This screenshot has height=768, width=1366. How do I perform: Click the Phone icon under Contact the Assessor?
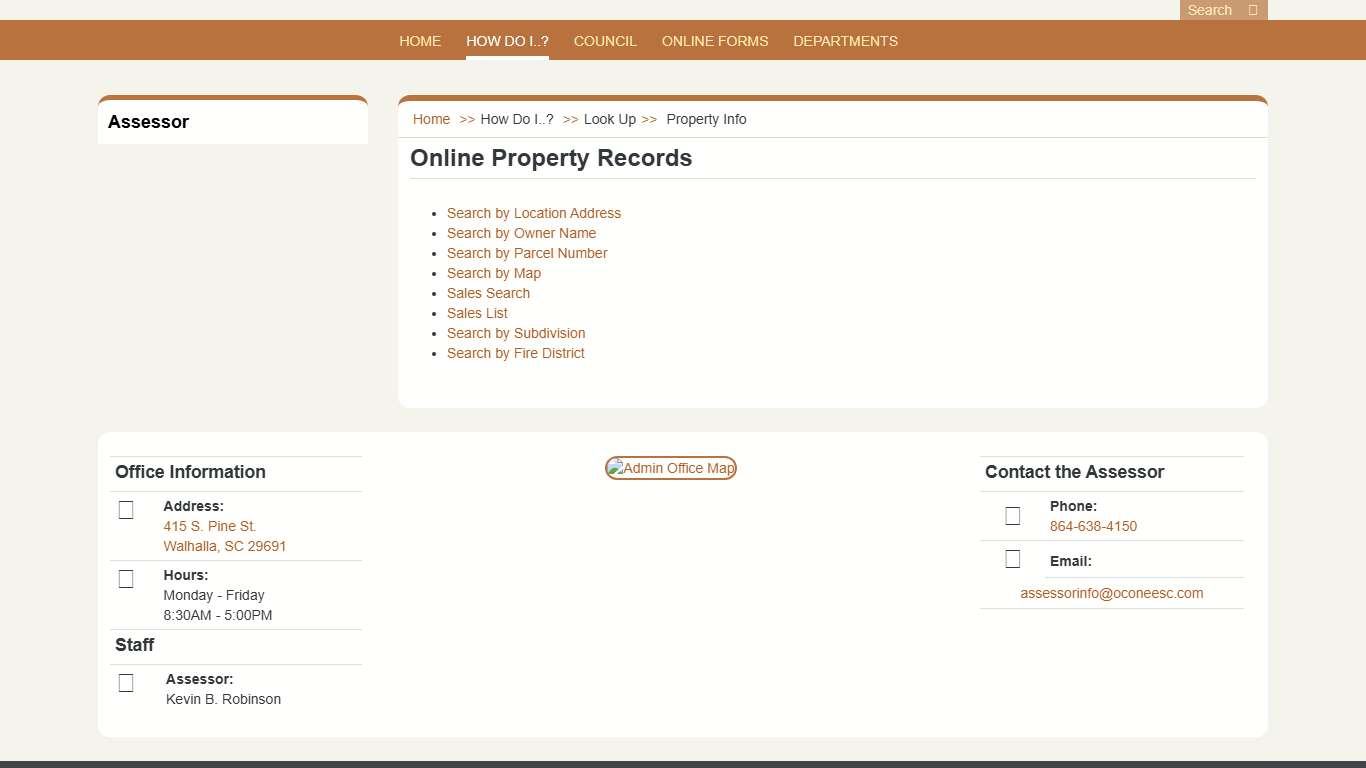tap(1012, 516)
